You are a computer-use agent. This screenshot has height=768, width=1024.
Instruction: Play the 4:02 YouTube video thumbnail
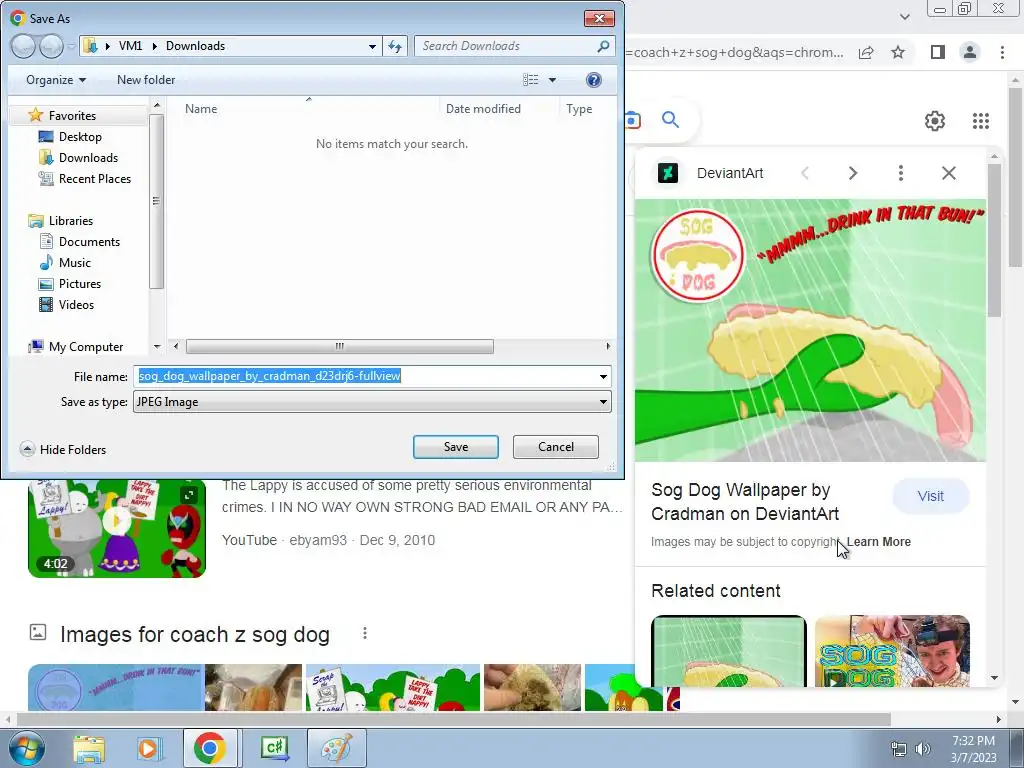click(x=117, y=528)
